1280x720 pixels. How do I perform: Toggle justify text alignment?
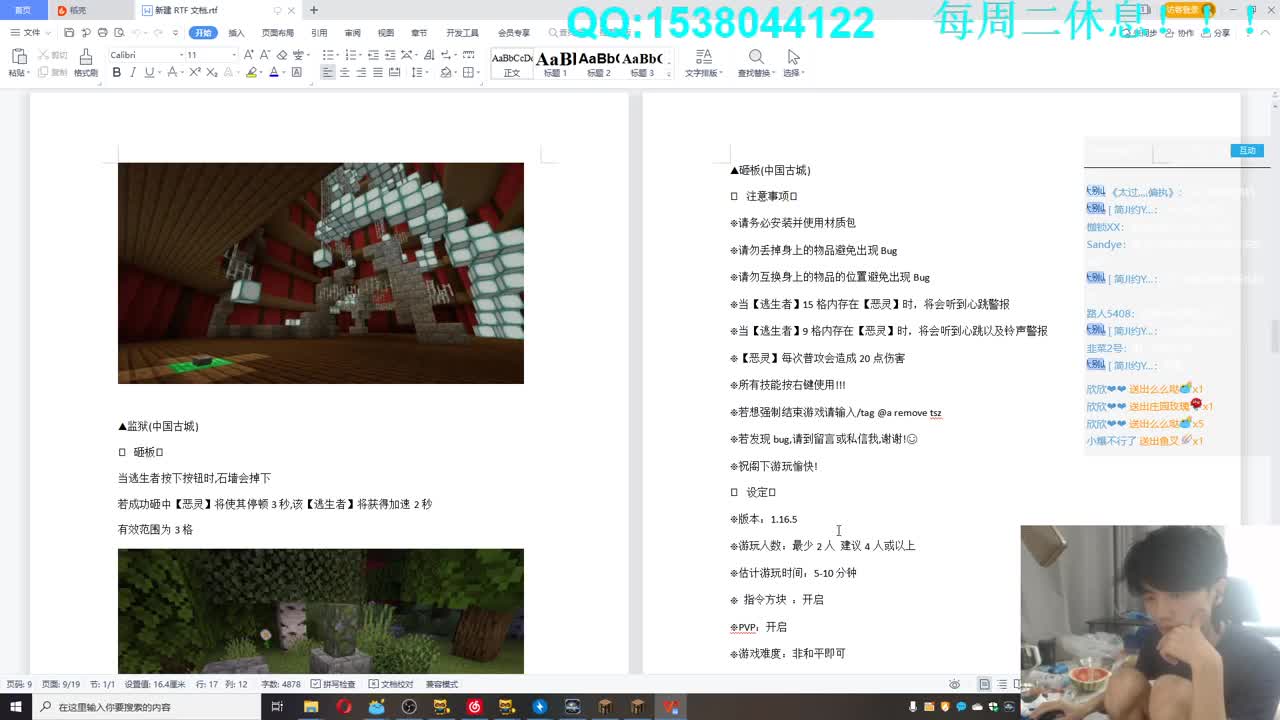pos(378,73)
